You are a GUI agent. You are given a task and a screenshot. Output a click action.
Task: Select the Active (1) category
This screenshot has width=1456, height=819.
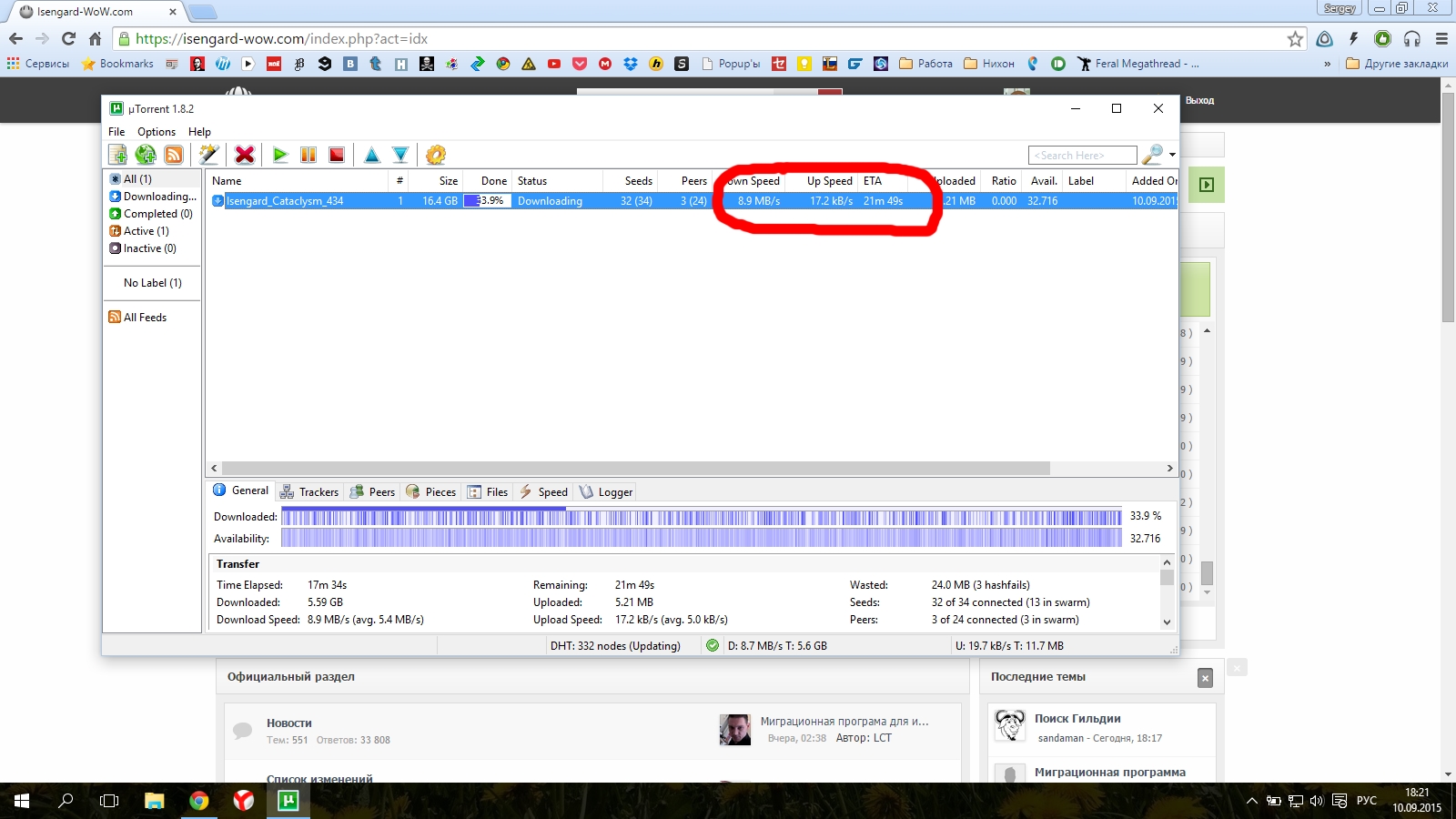pos(139,231)
